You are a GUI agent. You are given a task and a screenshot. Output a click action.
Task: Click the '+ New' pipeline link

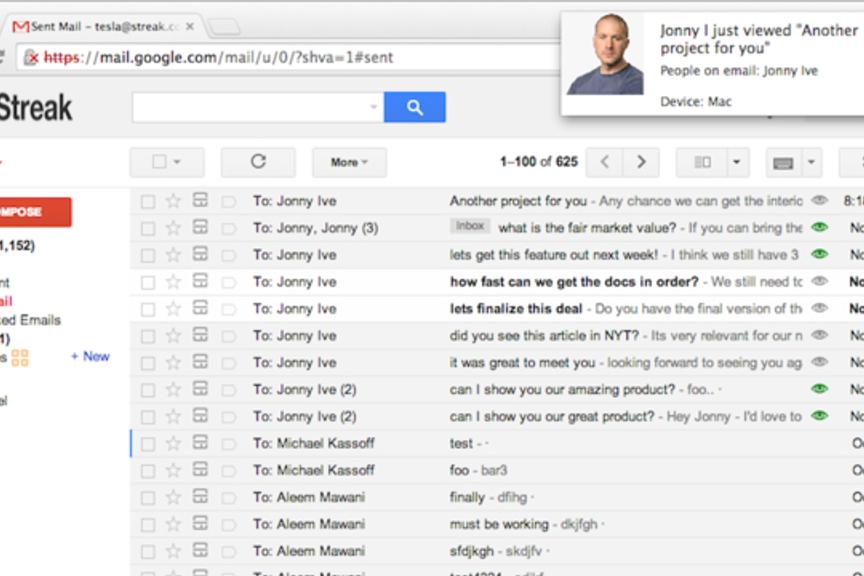90,357
